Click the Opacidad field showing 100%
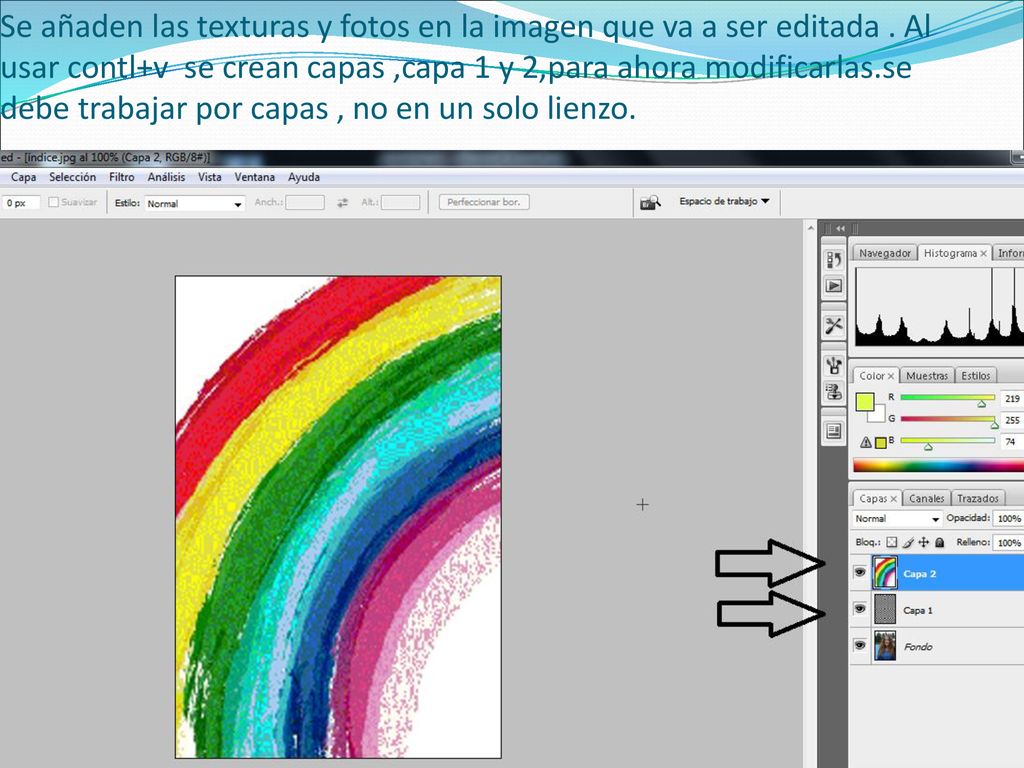The image size is (1024, 768). point(1009,519)
